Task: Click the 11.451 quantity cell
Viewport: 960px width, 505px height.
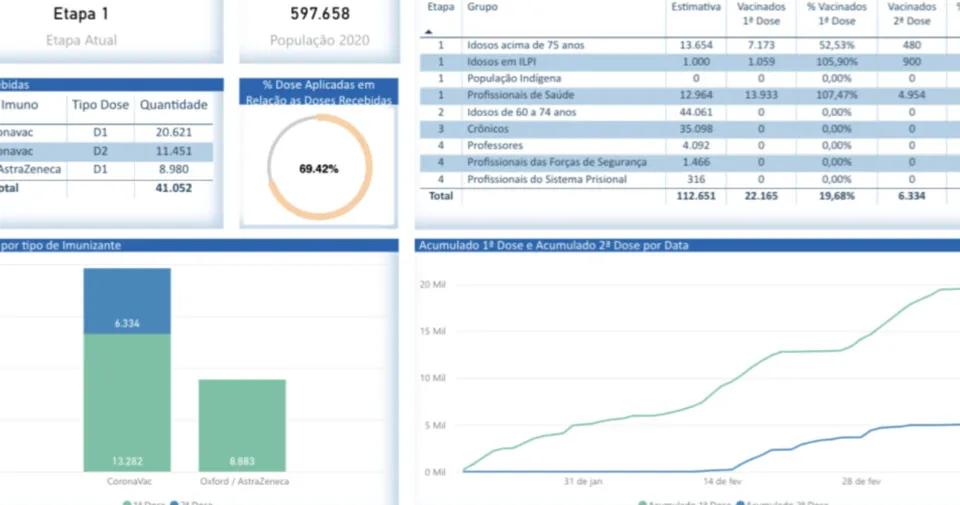Action: (x=173, y=151)
